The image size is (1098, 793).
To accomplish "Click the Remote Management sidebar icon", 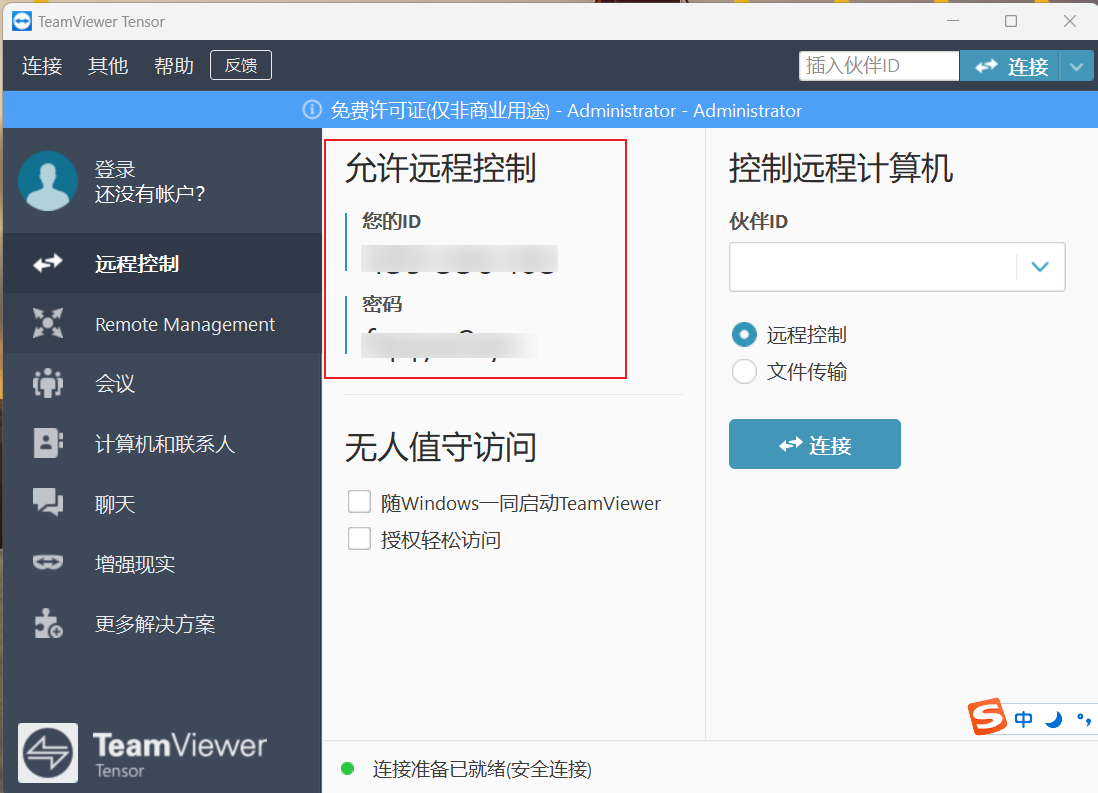I will (x=48, y=324).
